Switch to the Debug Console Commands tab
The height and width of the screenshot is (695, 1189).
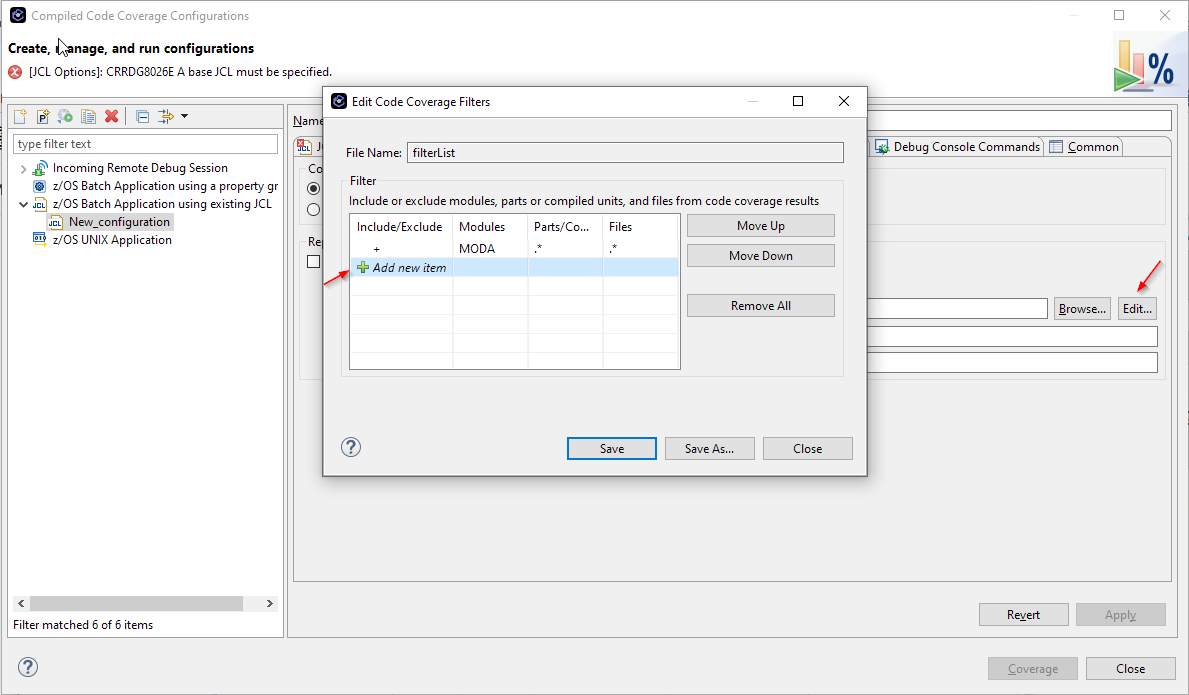click(x=956, y=146)
